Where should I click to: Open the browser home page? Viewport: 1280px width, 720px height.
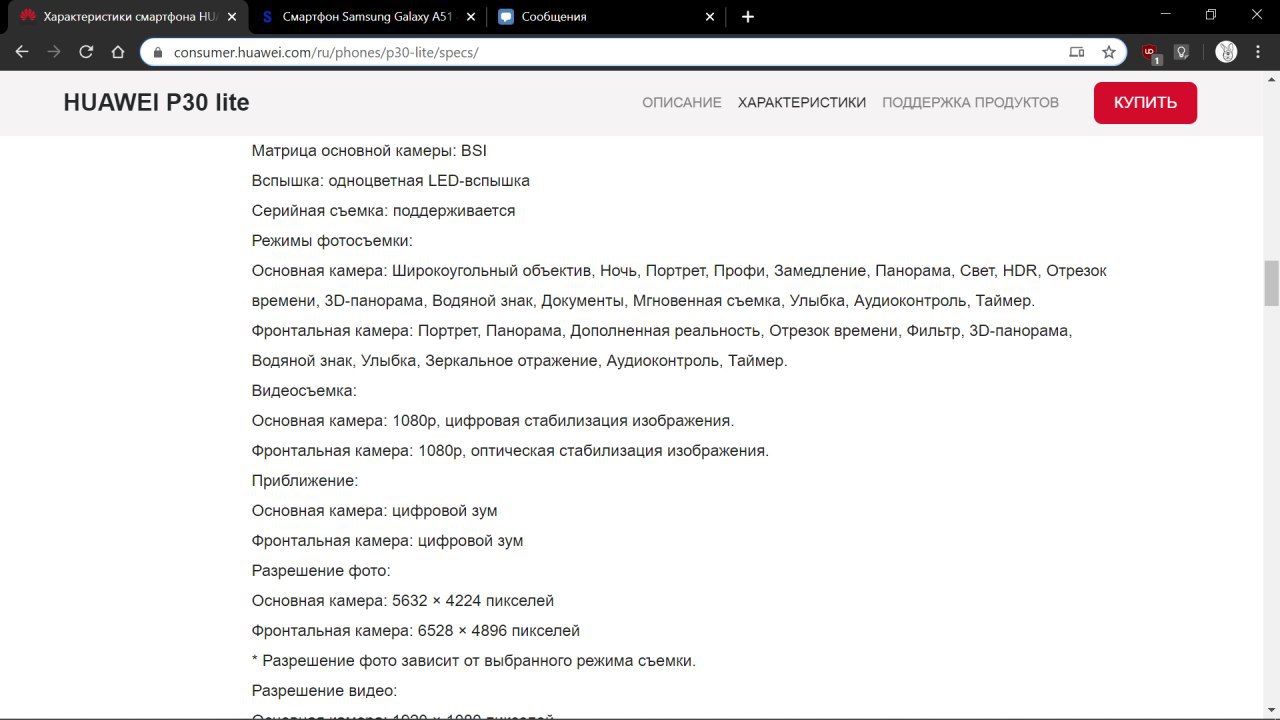pyautogui.click(x=118, y=52)
